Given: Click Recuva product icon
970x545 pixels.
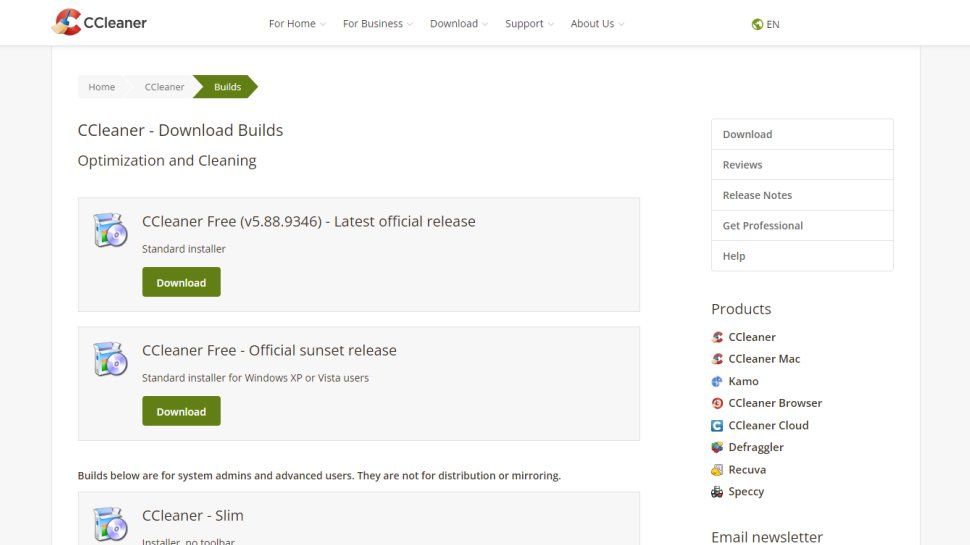Looking at the screenshot, I should tap(717, 470).
